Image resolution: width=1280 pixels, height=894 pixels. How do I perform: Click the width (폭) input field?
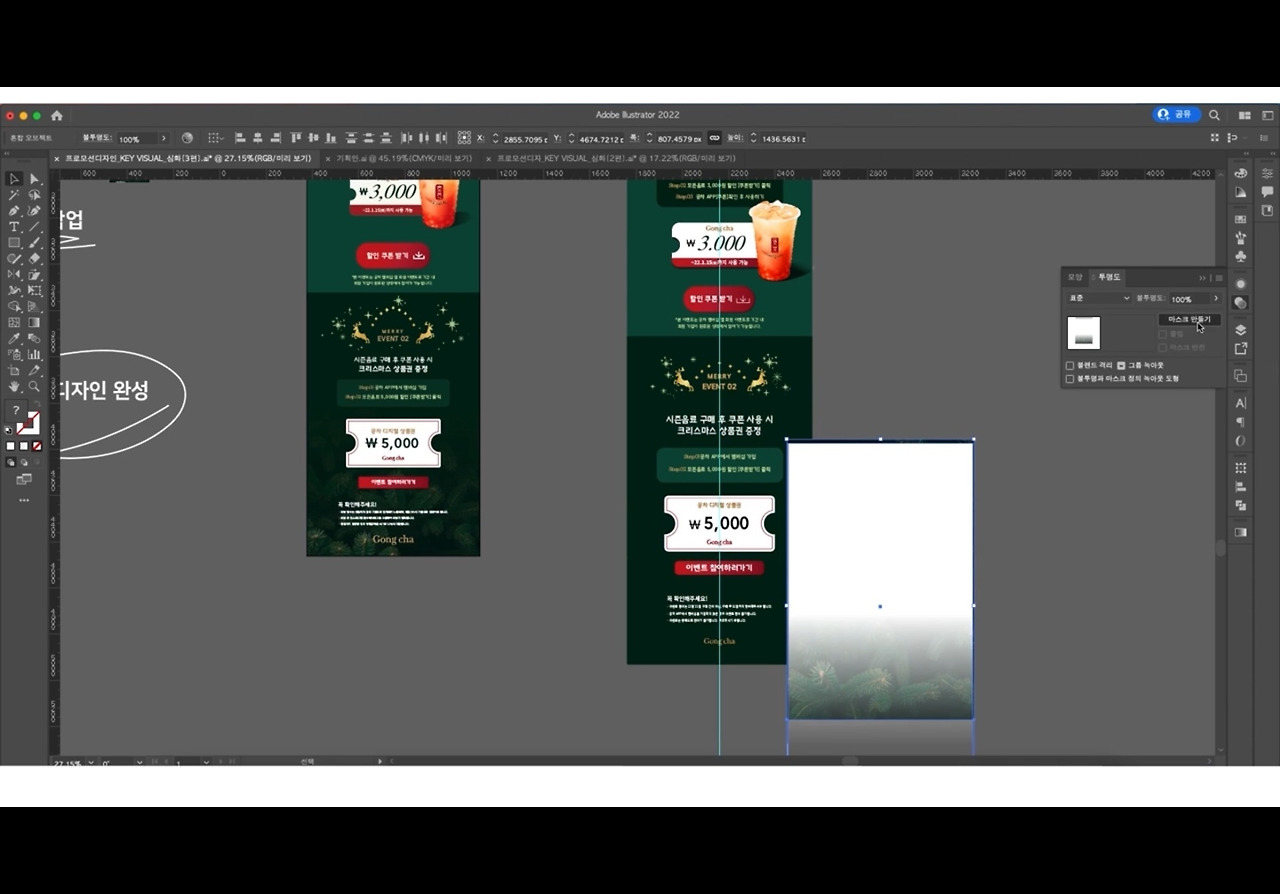click(x=679, y=138)
